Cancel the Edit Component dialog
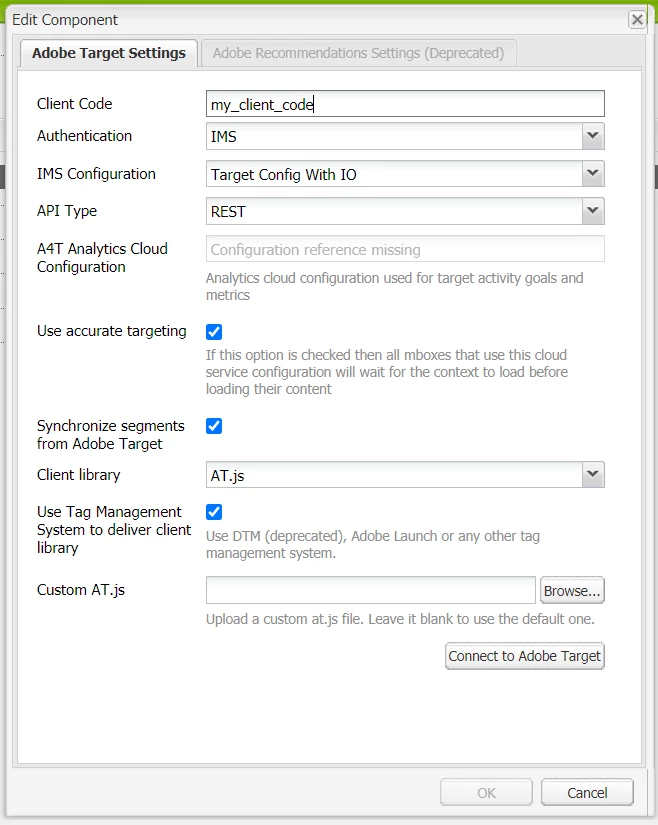658x825 pixels. click(587, 792)
